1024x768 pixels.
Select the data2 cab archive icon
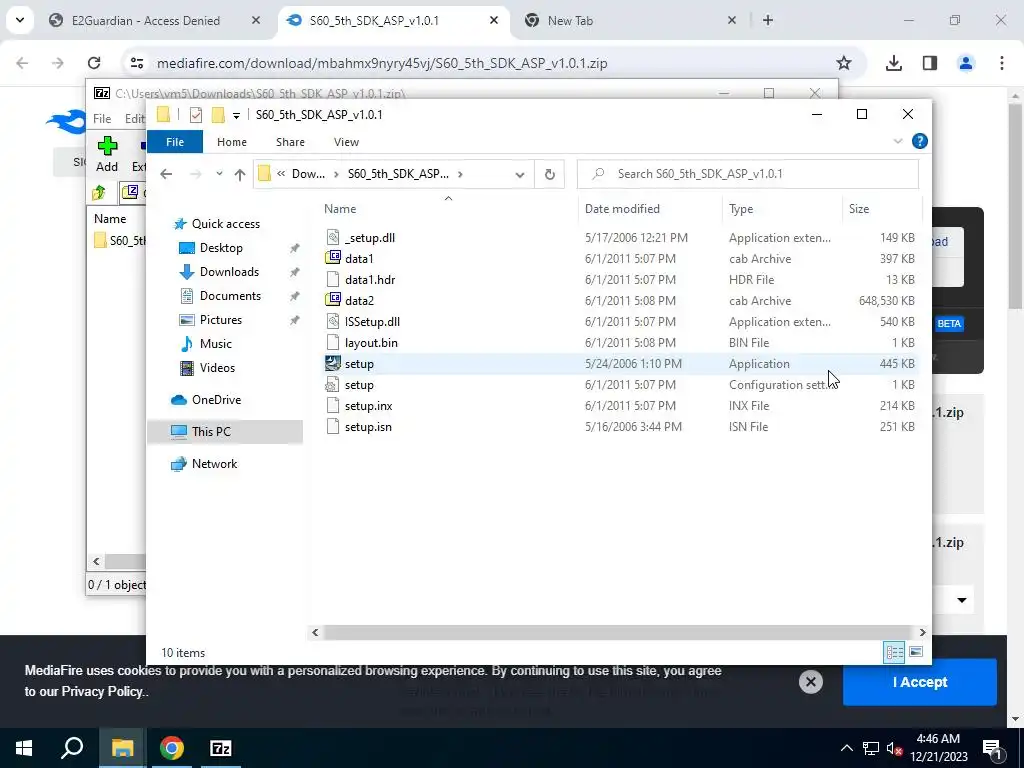[333, 300]
